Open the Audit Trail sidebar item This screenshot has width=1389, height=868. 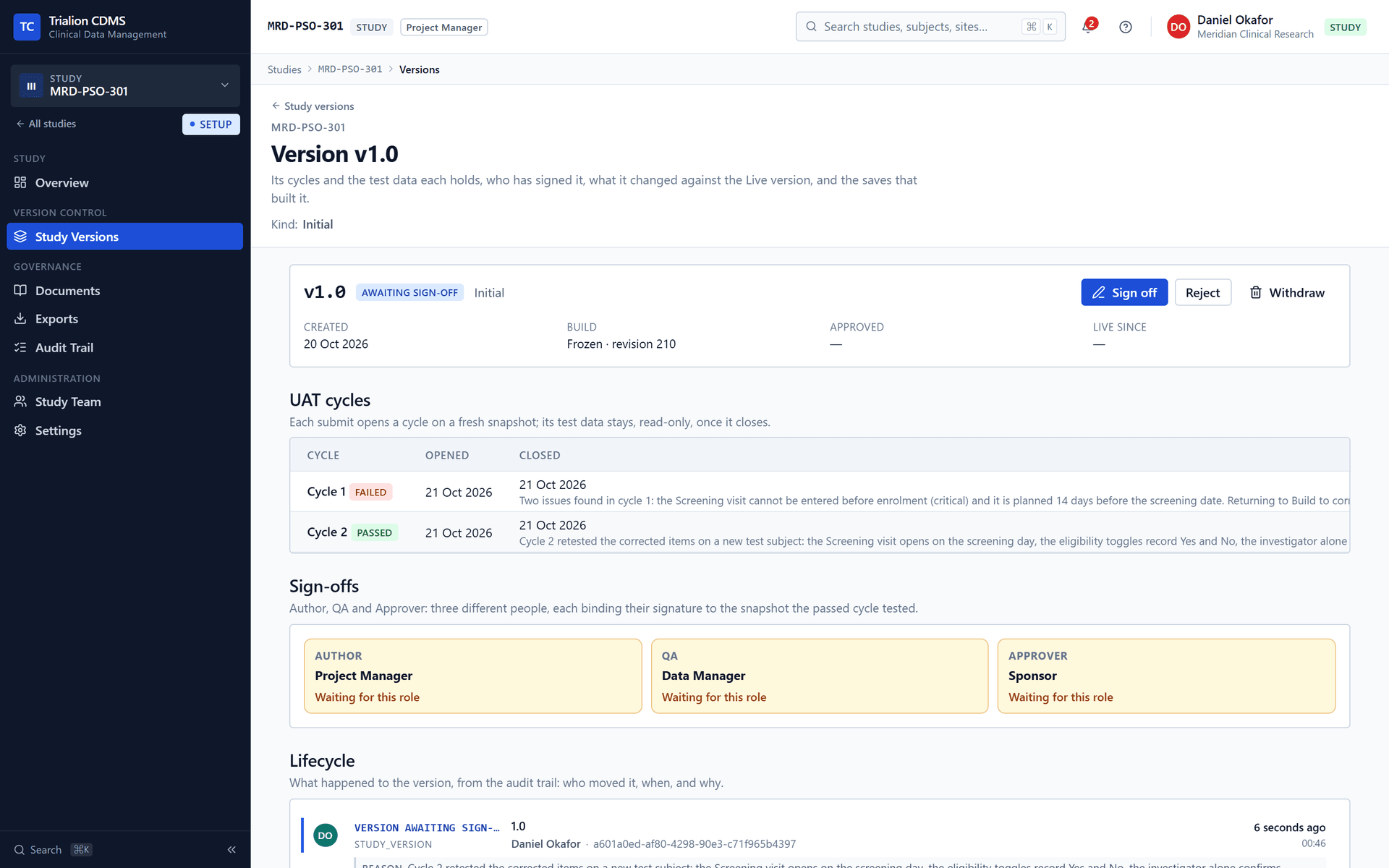124,347
